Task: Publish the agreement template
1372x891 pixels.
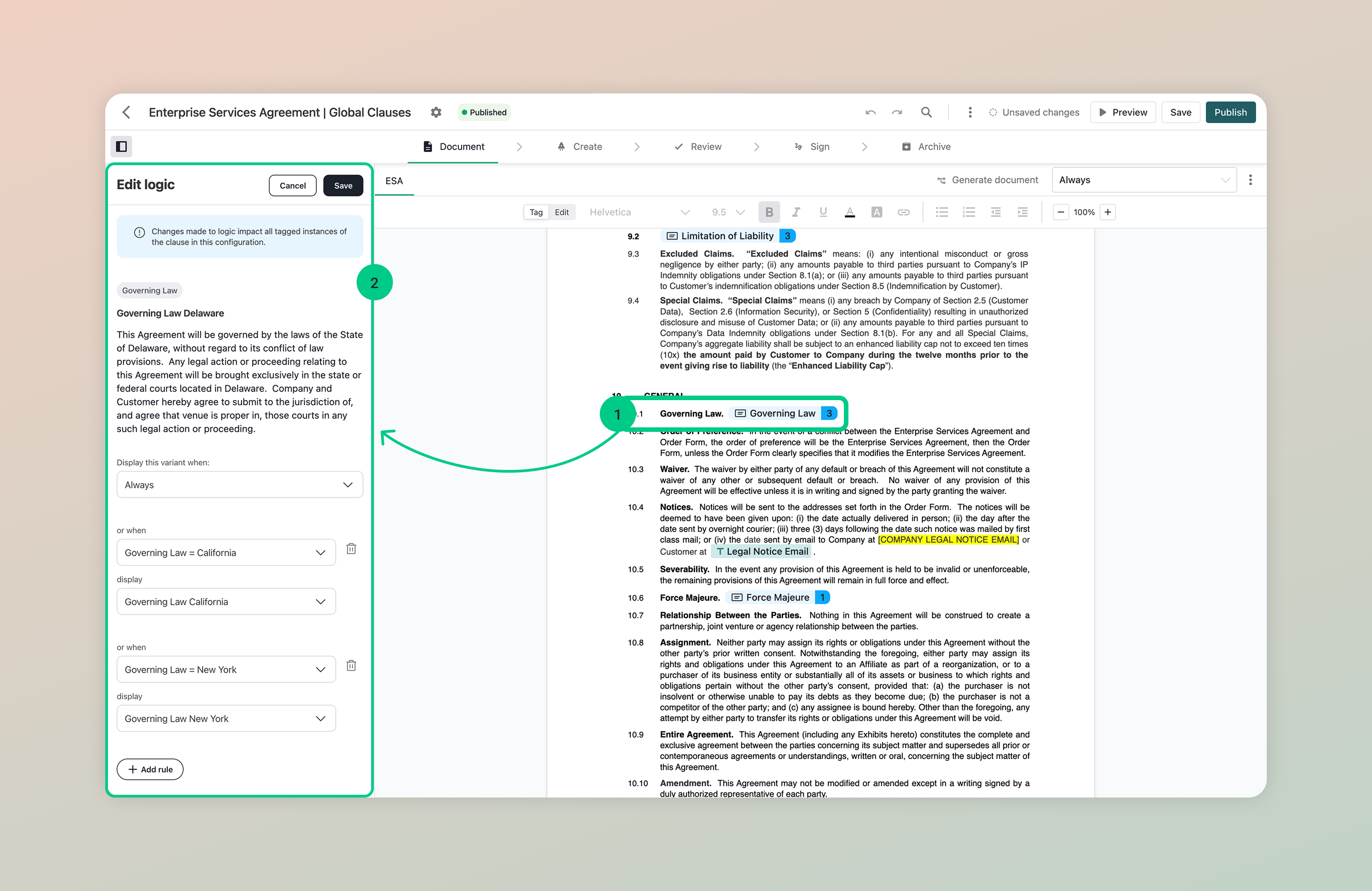Action: click(1230, 113)
